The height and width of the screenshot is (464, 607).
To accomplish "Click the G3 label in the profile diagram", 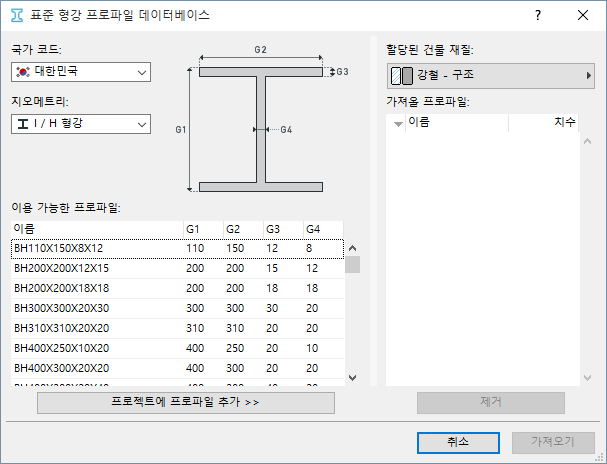I will pyautogui.click(x=342, y=72).
